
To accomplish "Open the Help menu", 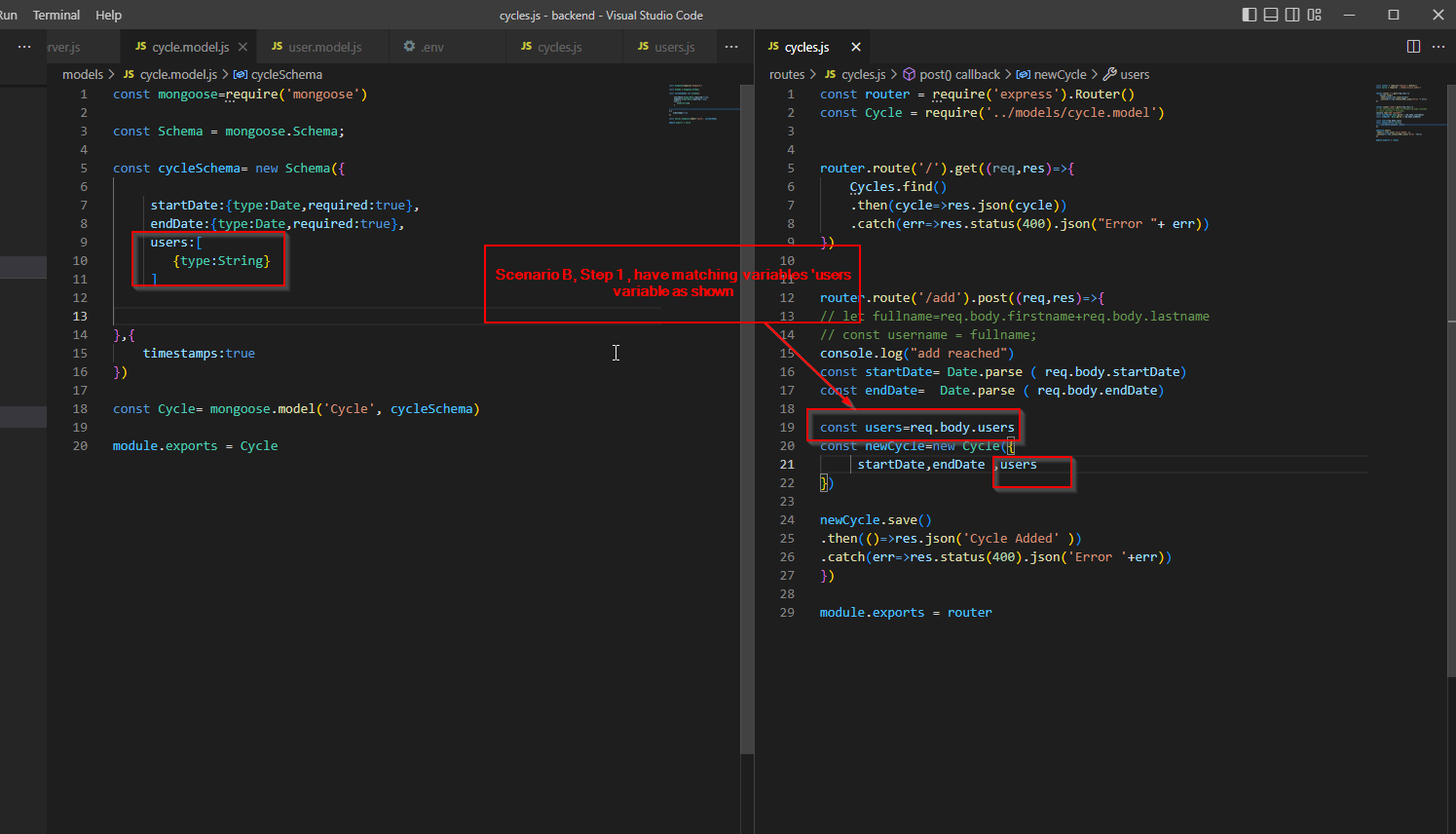I will click(x=109, y=15).
